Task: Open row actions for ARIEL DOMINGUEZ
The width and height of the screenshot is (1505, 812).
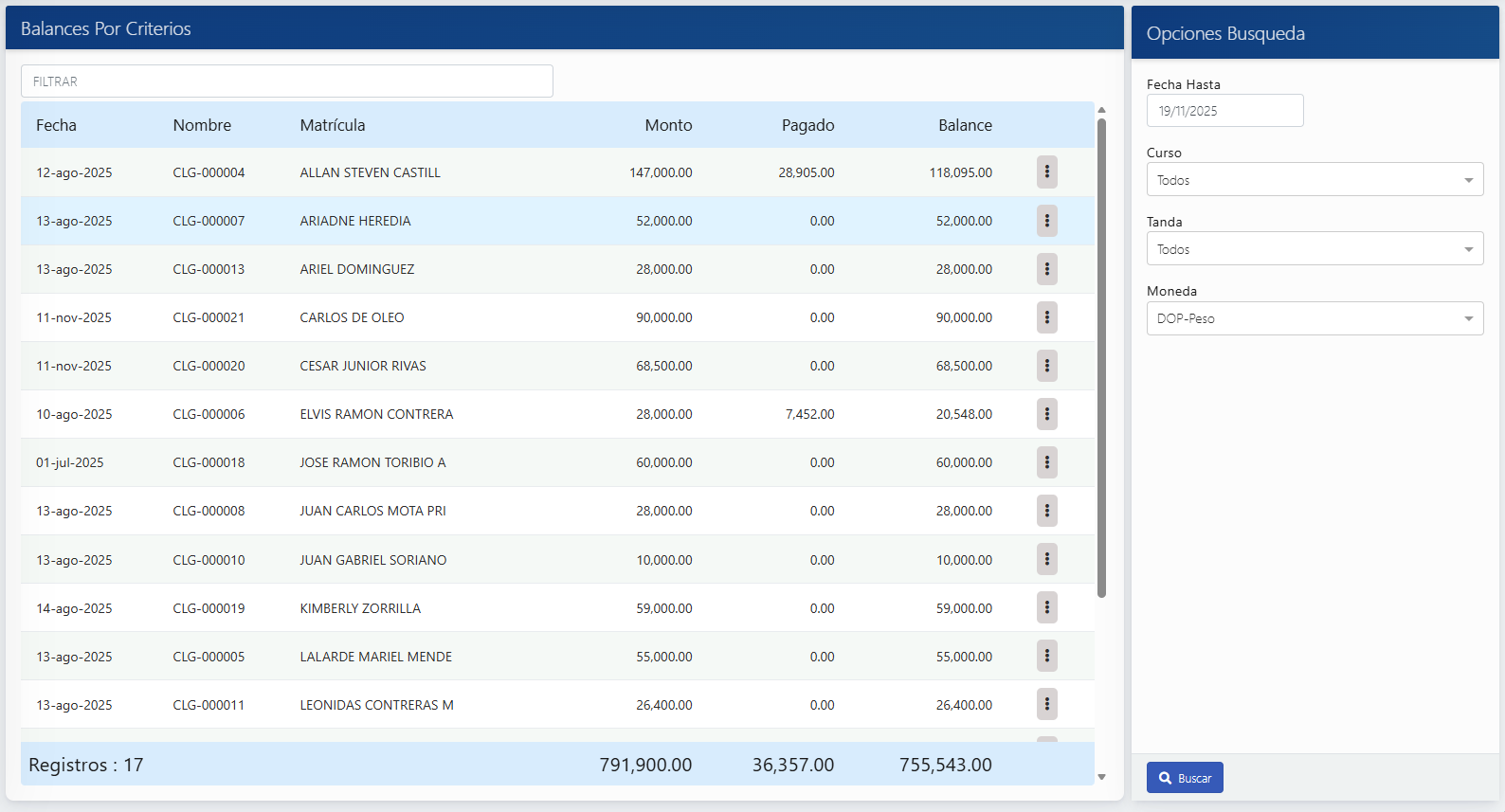Action: 1046,269
